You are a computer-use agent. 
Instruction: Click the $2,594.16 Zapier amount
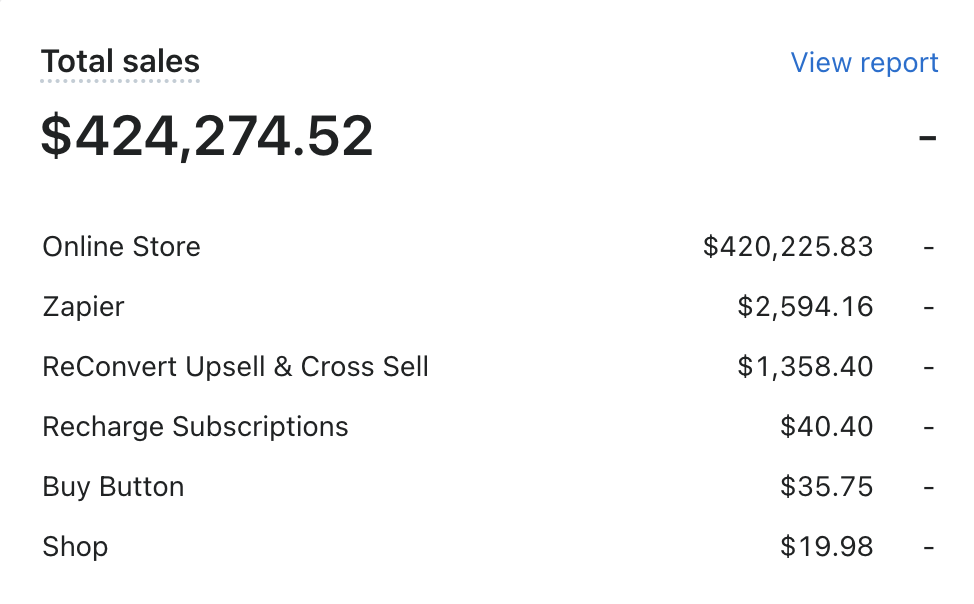click(x=805, y=307)
